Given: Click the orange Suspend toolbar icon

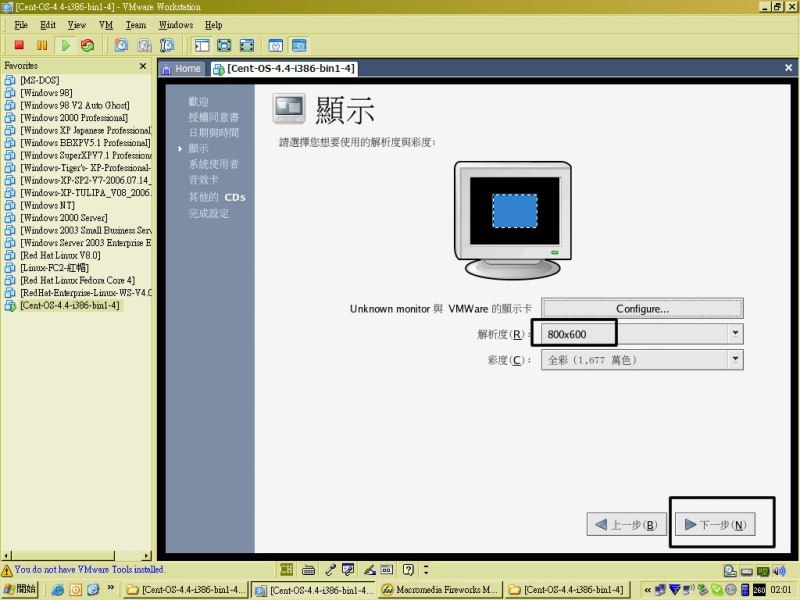Looking at the screenshot, I should tap(42, 45).
